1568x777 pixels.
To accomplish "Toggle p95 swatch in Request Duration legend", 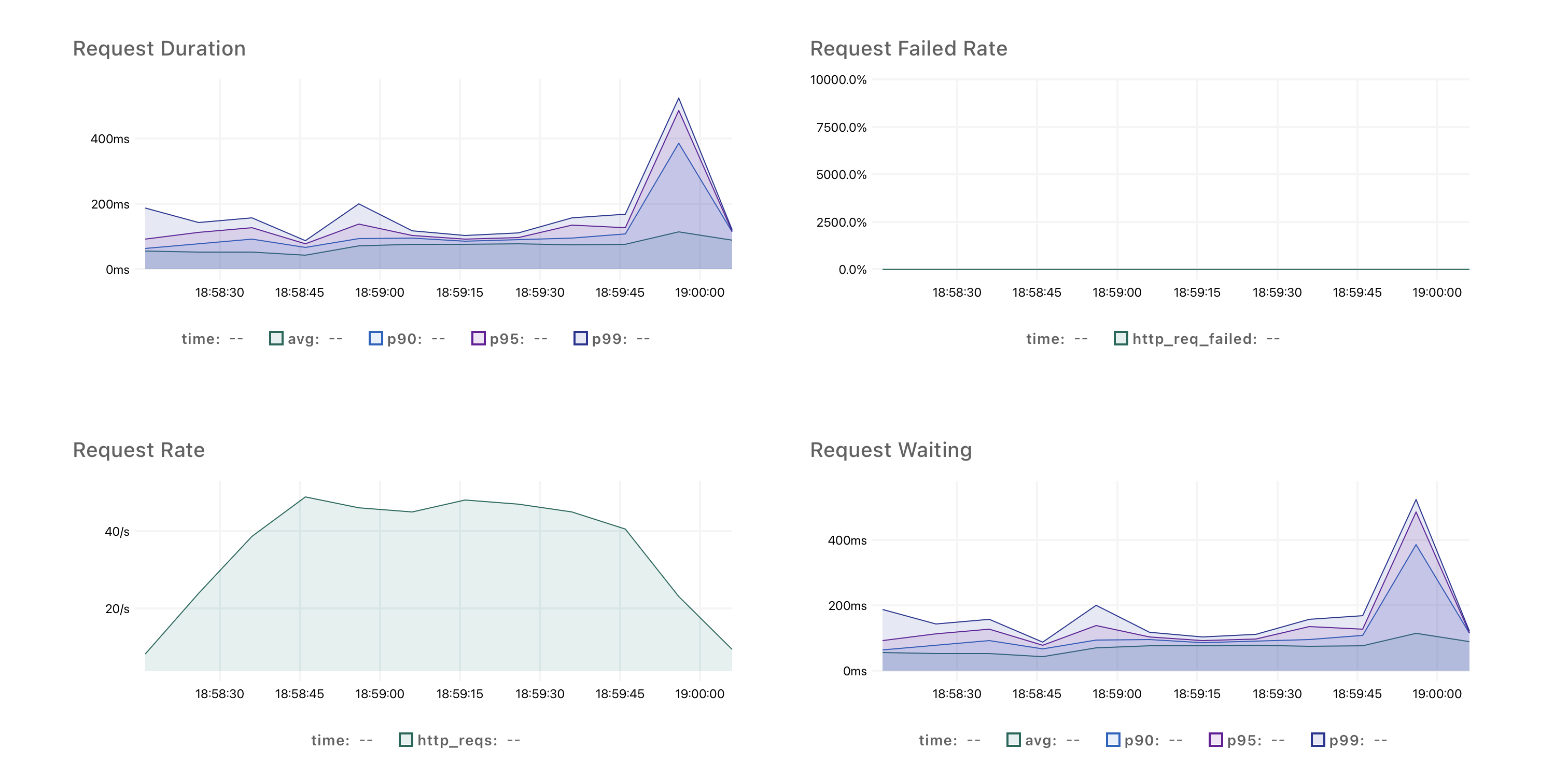I will pyautogui.click(x=479, y=339).
